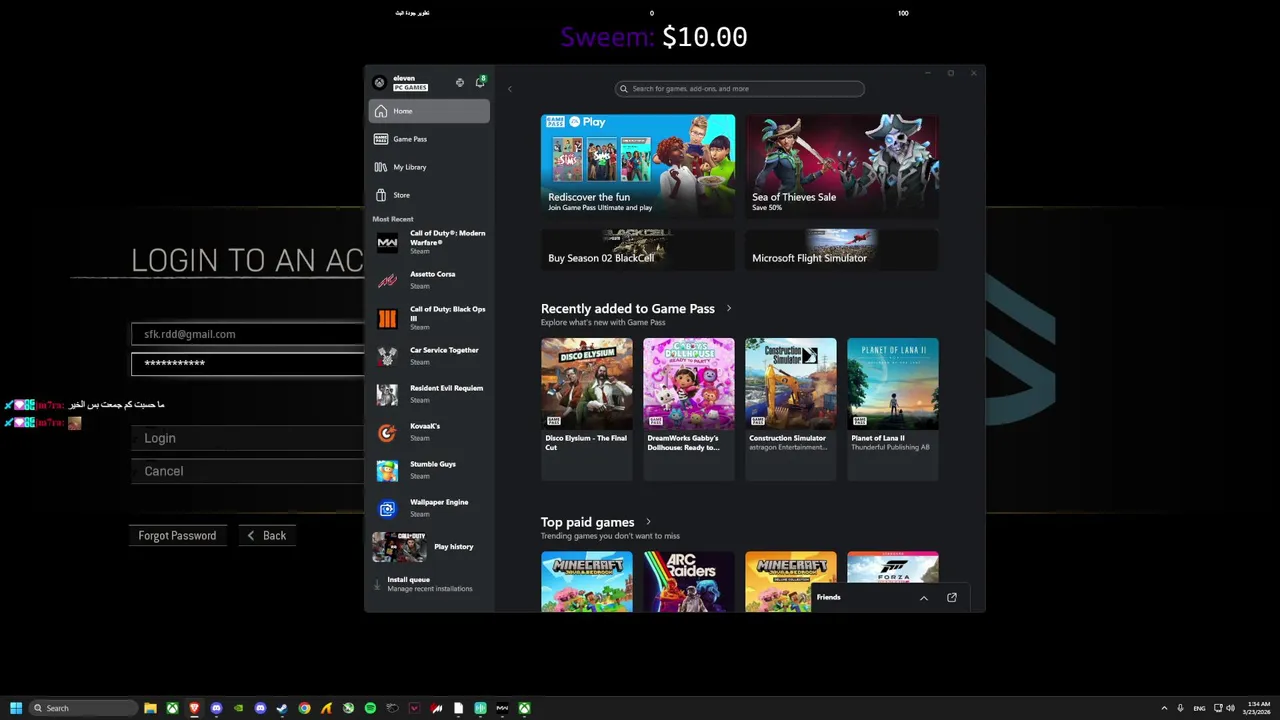Open Assetto Corsa from Most Recent

click(x=430, y=280)
